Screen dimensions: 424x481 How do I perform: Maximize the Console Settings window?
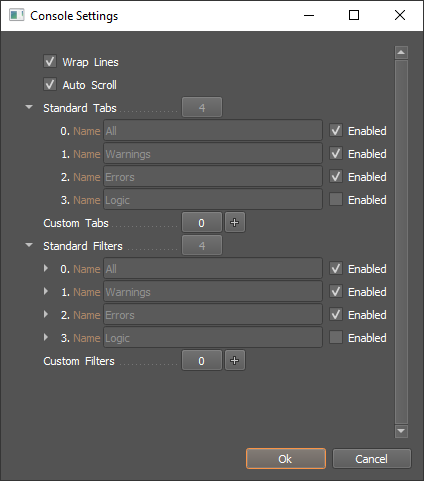354,15
